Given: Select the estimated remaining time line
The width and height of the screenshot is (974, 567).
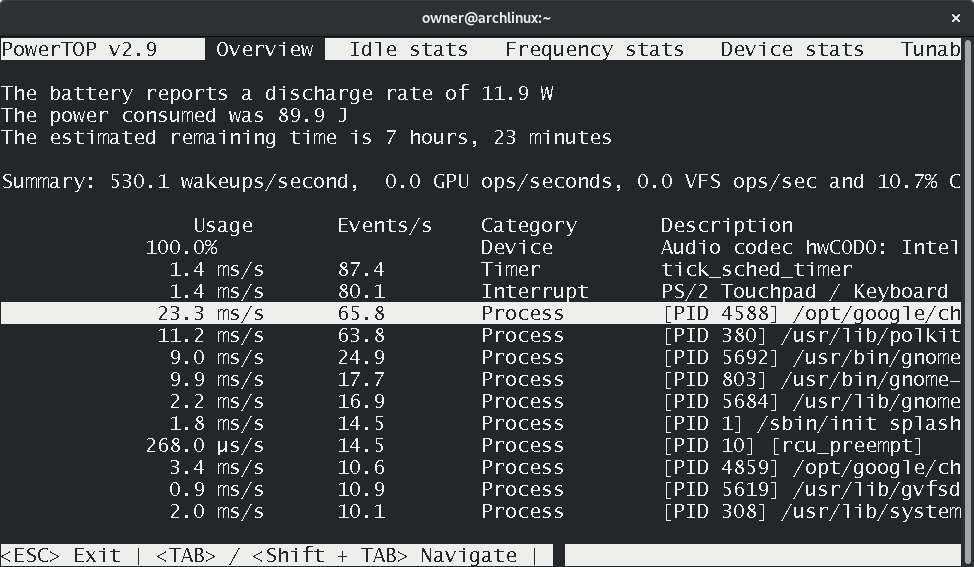Looking at the screenshot, I should [307, 137].
